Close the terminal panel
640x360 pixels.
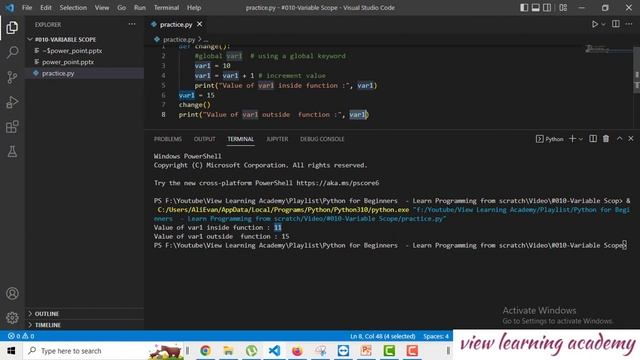[x=631, y=139]
